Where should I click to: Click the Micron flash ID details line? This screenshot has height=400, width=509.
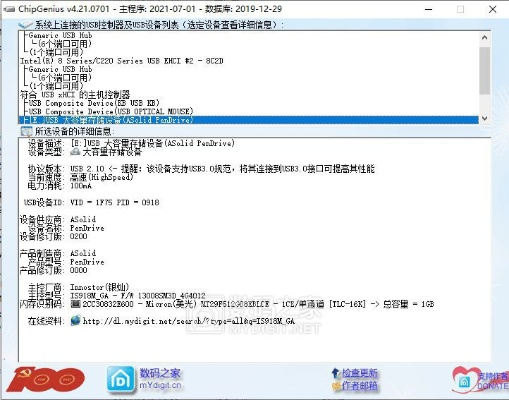coord(258,304)
